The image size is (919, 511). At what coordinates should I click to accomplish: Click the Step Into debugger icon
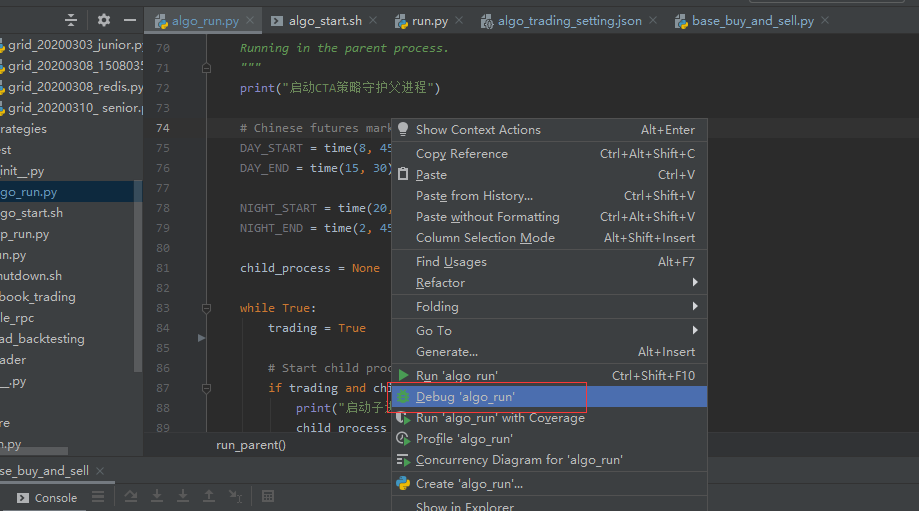[x=157, y=496]
